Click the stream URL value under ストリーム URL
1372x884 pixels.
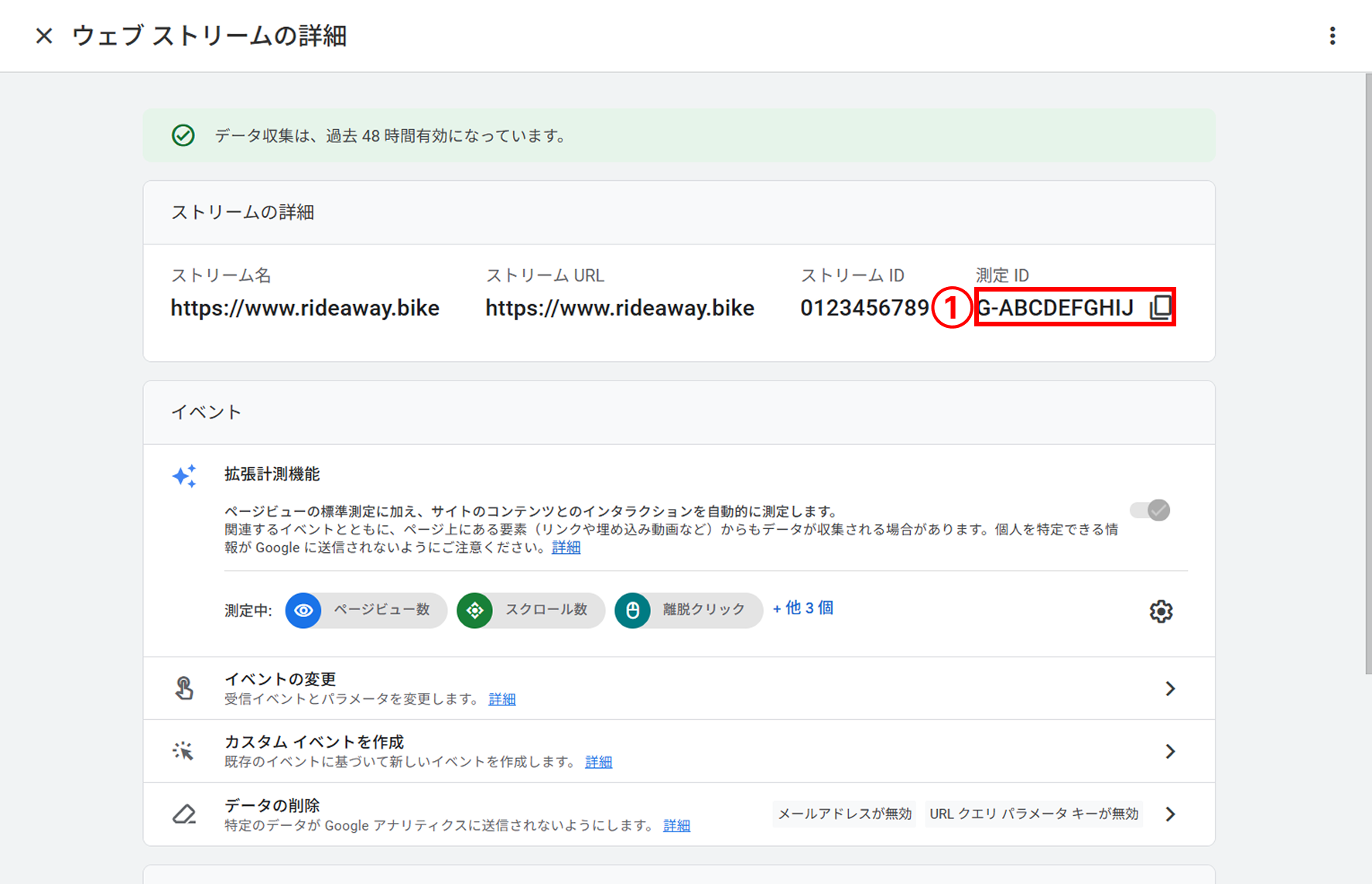click(620, 308)
